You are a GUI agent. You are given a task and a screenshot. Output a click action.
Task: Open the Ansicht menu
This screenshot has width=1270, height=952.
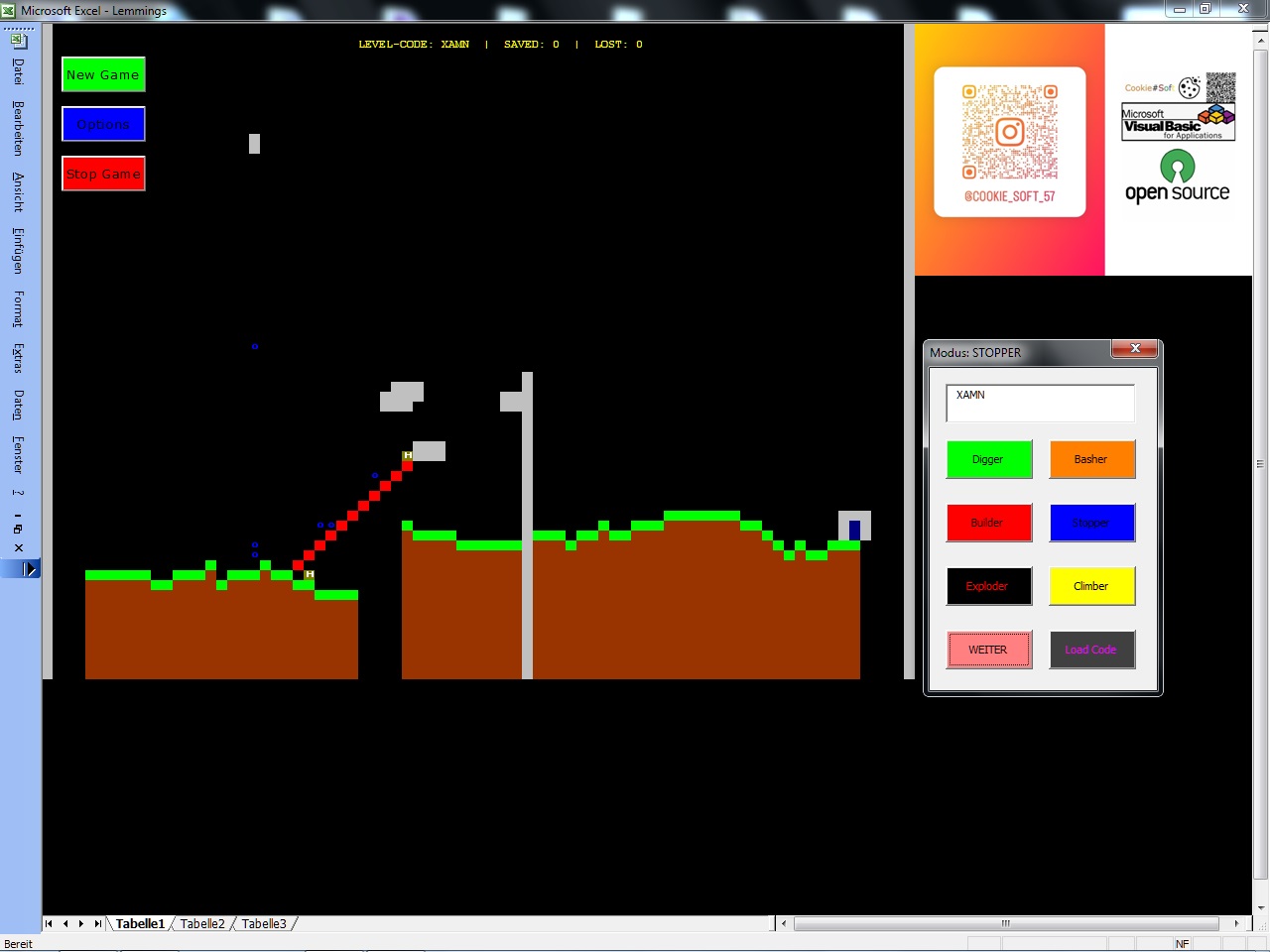(18, 191)
